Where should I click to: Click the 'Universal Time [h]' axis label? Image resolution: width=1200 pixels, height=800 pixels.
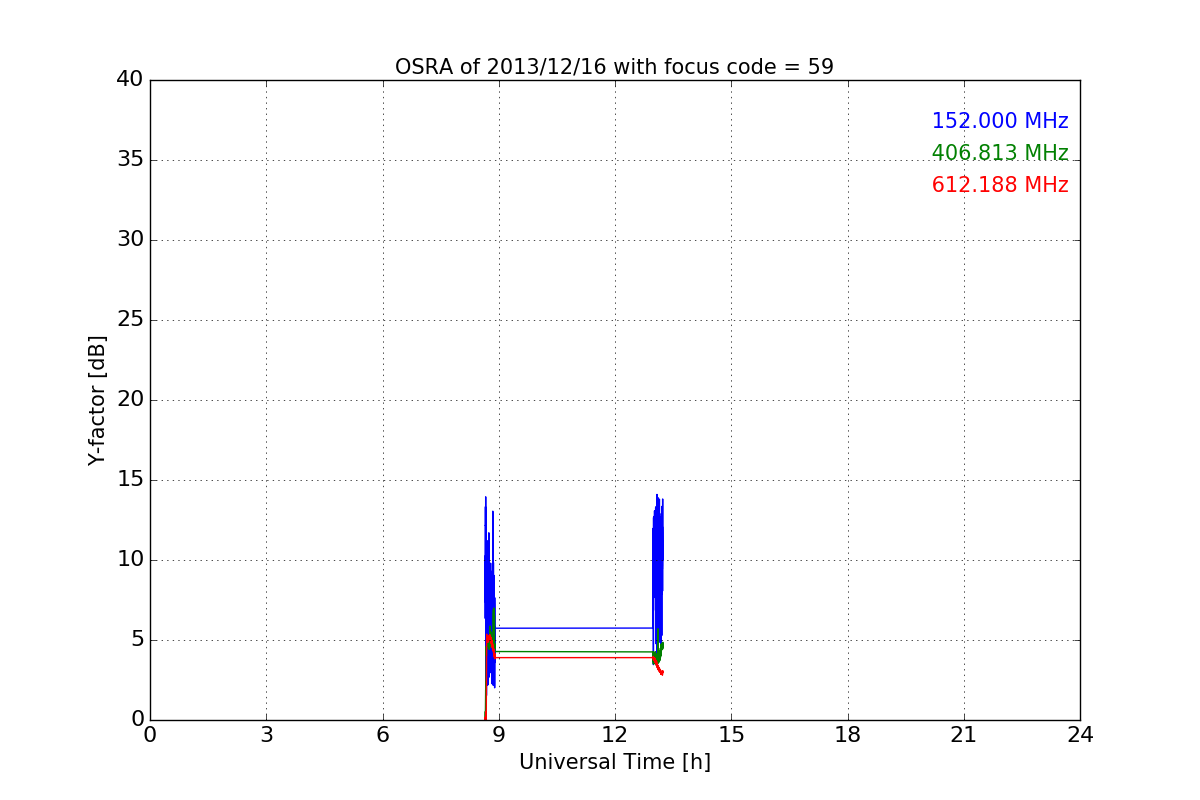614,762
